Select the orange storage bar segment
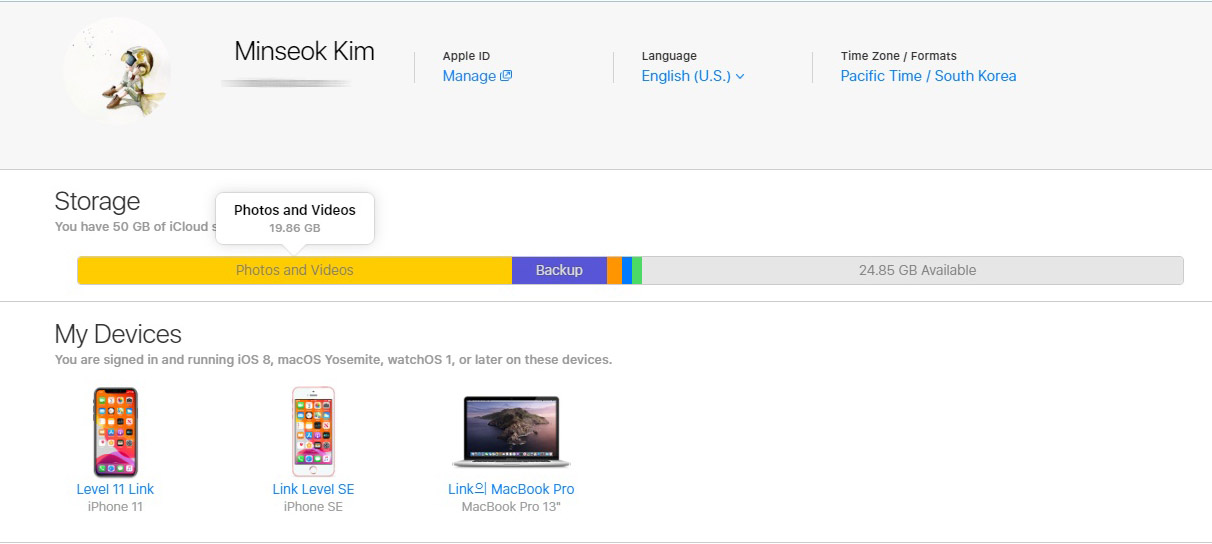The height and width of the screenshot is (544, 1212). [x=614, y=270]
